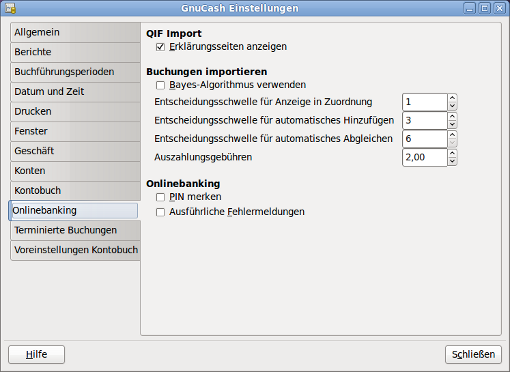Click the Anzeige in Zuordnung threshold field
The height and width of the screenshot is (372, 510).
[x=425, y=102]
